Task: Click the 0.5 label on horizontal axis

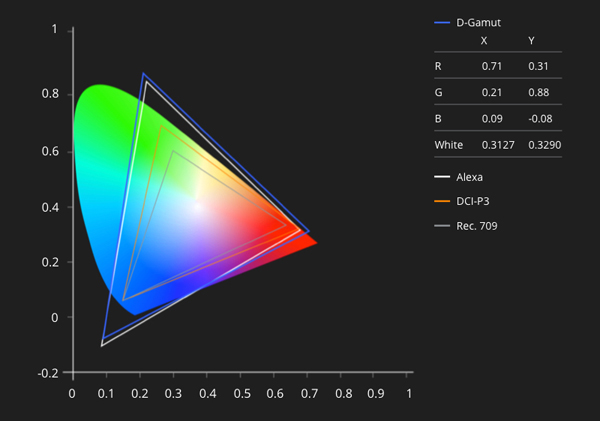Action: 241,394
